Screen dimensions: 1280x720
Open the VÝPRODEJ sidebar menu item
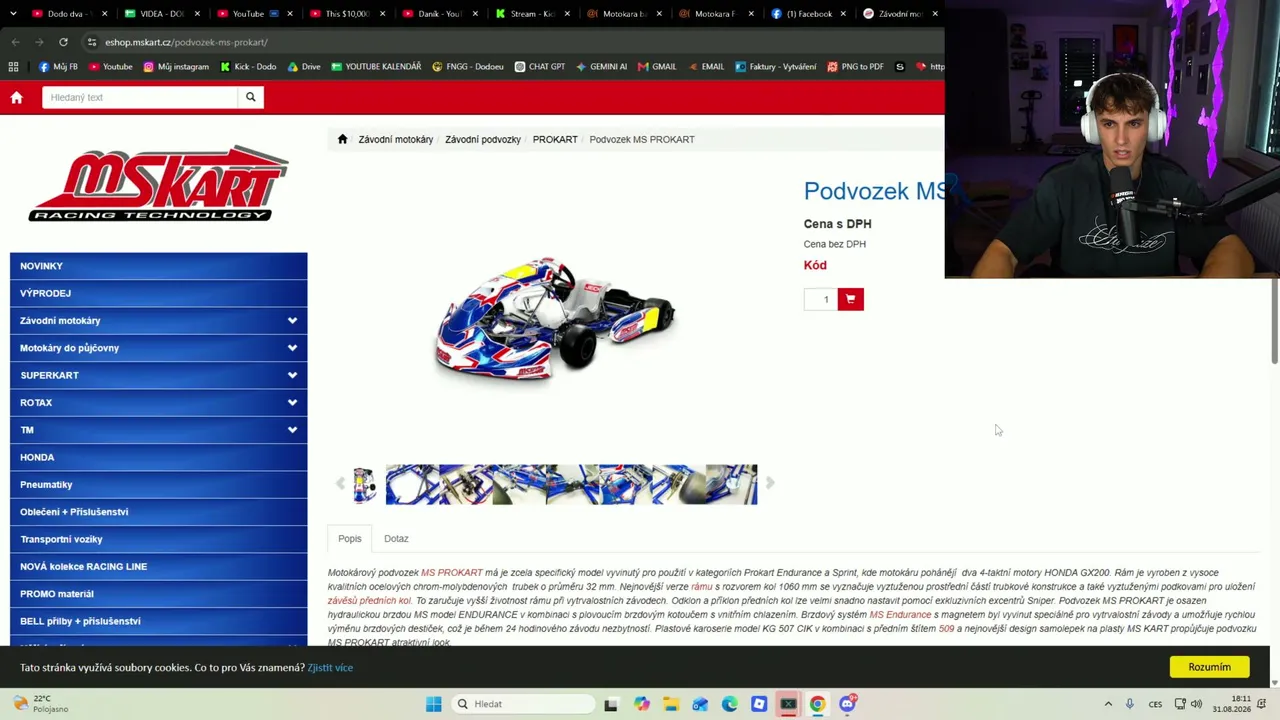tap(159, 293)
